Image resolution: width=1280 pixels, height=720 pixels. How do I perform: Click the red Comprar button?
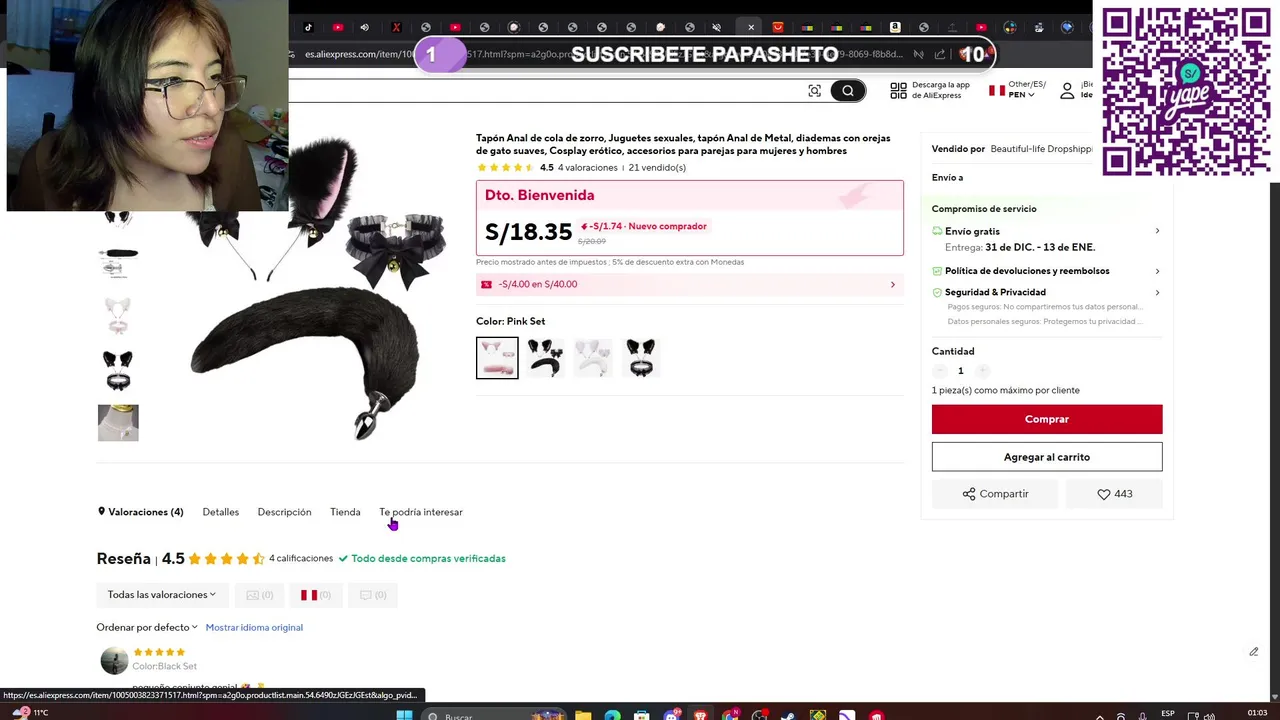tap(1047, 419)
